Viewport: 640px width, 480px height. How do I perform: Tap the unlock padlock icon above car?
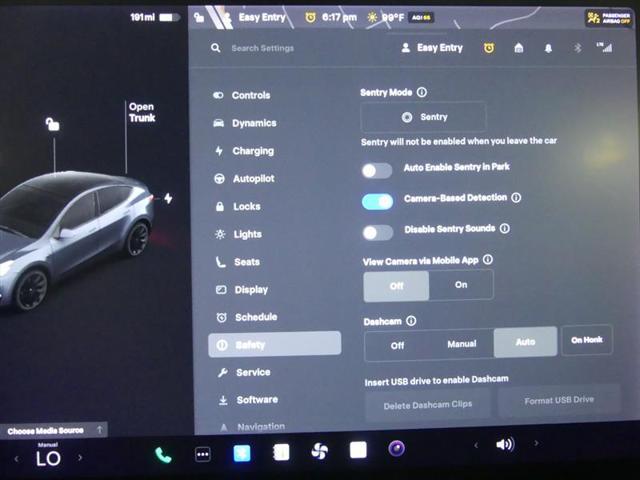pos(53,124)
